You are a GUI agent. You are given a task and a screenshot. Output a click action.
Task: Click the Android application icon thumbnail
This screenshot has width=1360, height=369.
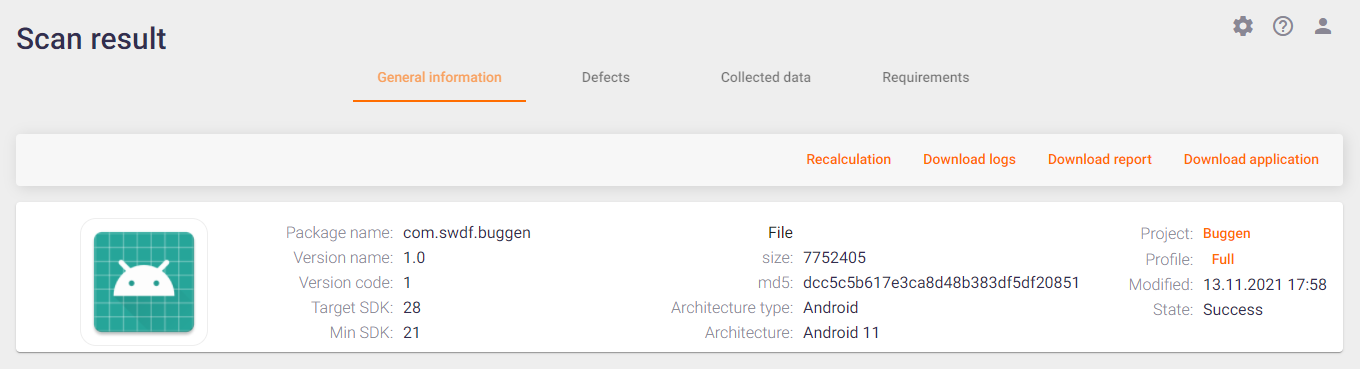click(x=144, y=282)
